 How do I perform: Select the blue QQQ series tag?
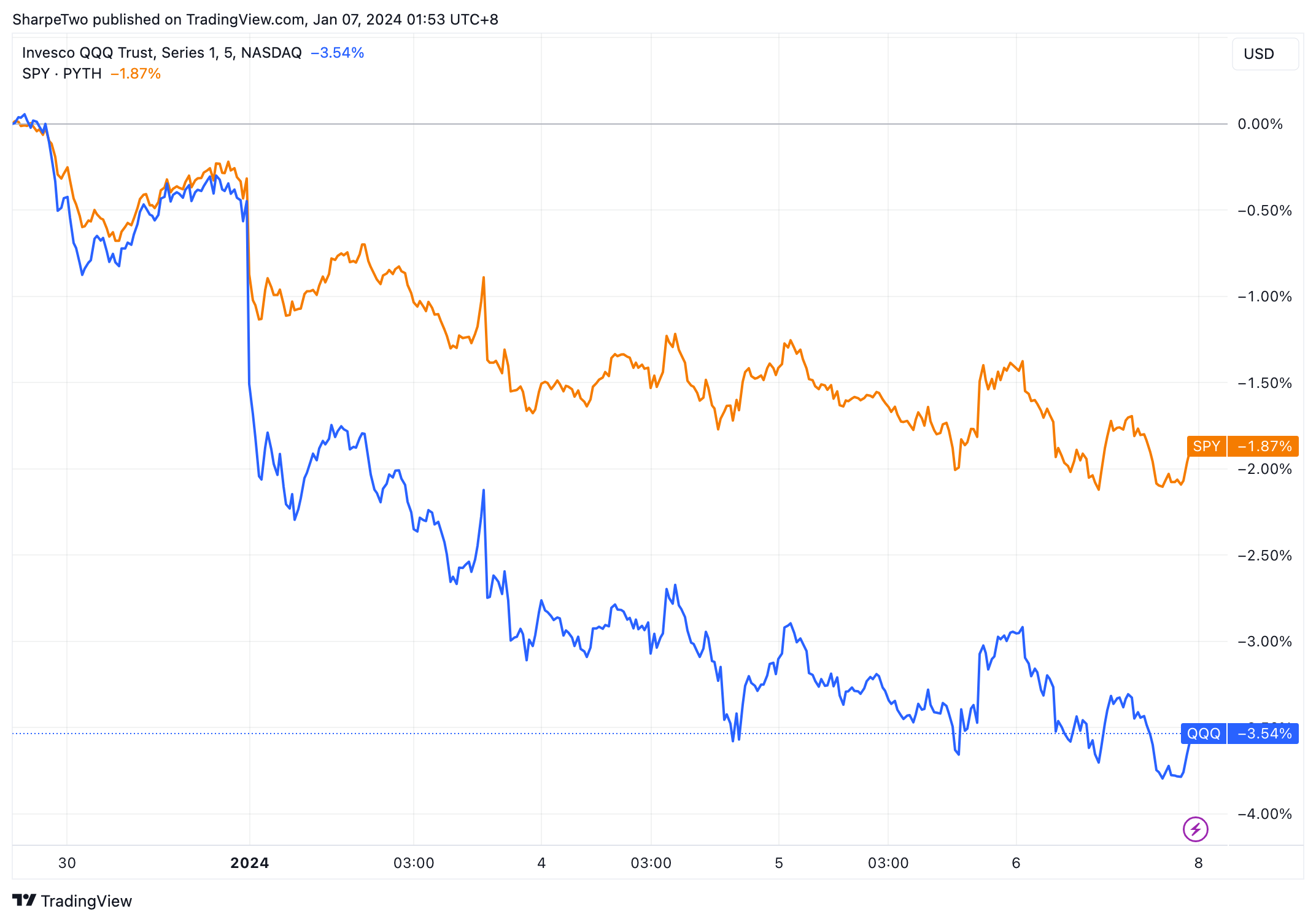1203,734
